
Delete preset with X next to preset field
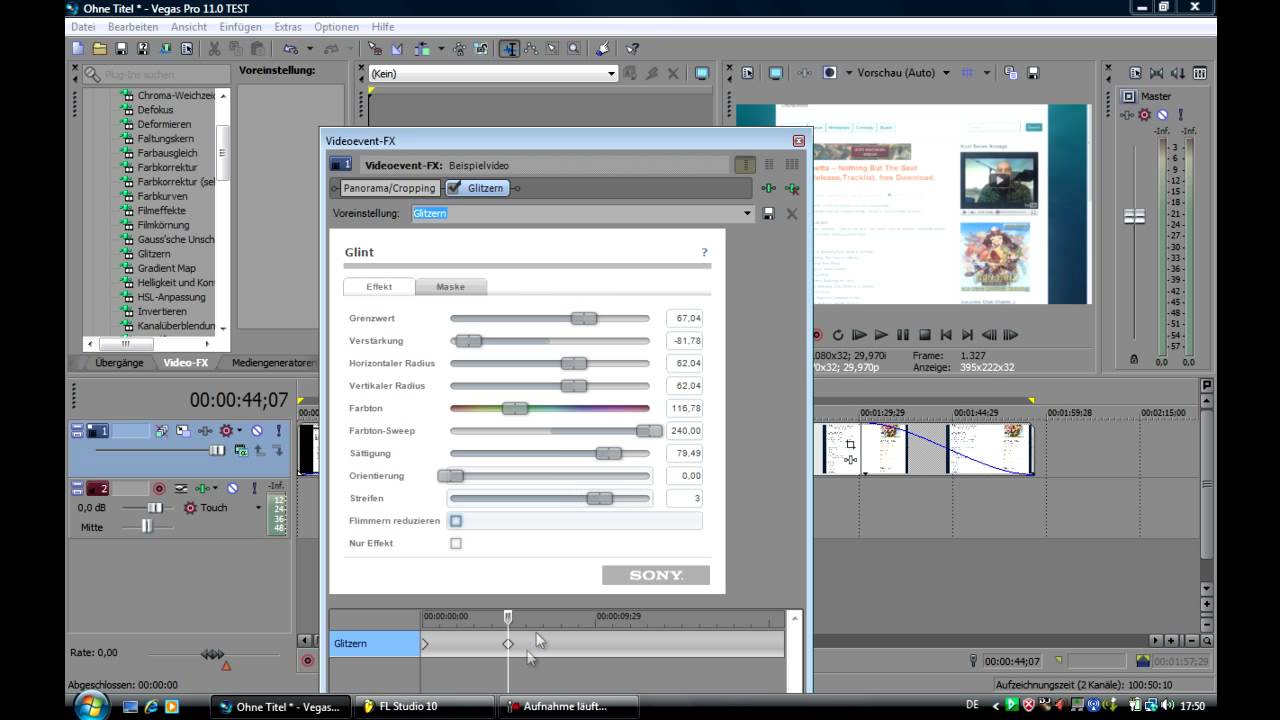pos(792,213)
